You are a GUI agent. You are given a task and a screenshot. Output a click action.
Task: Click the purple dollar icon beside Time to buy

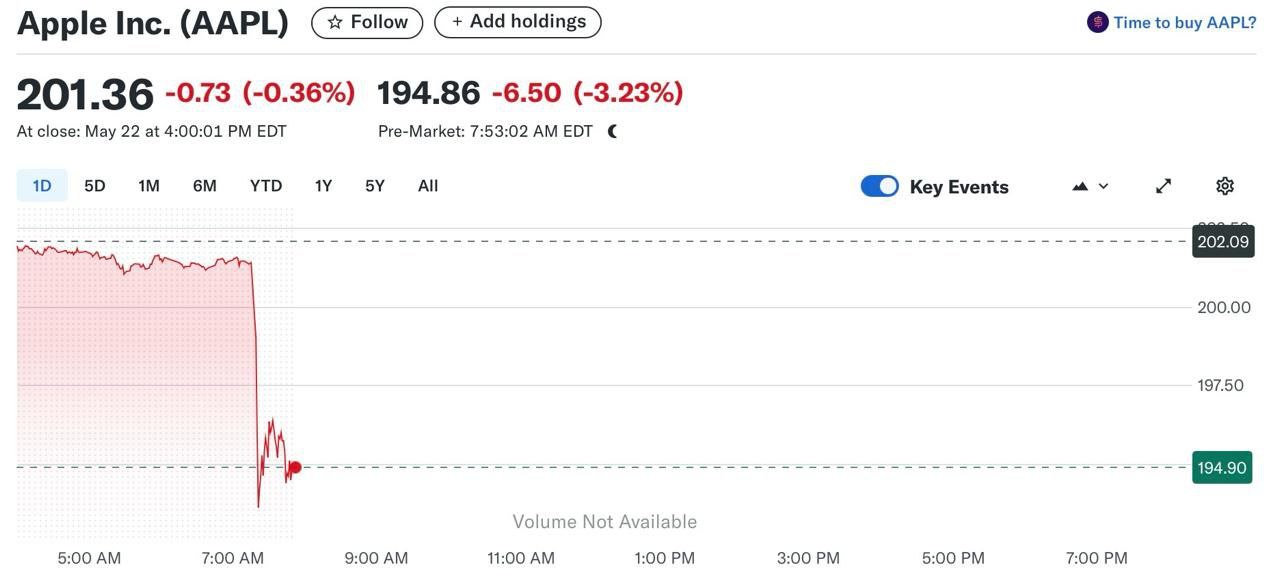[x=1097, y=22]
